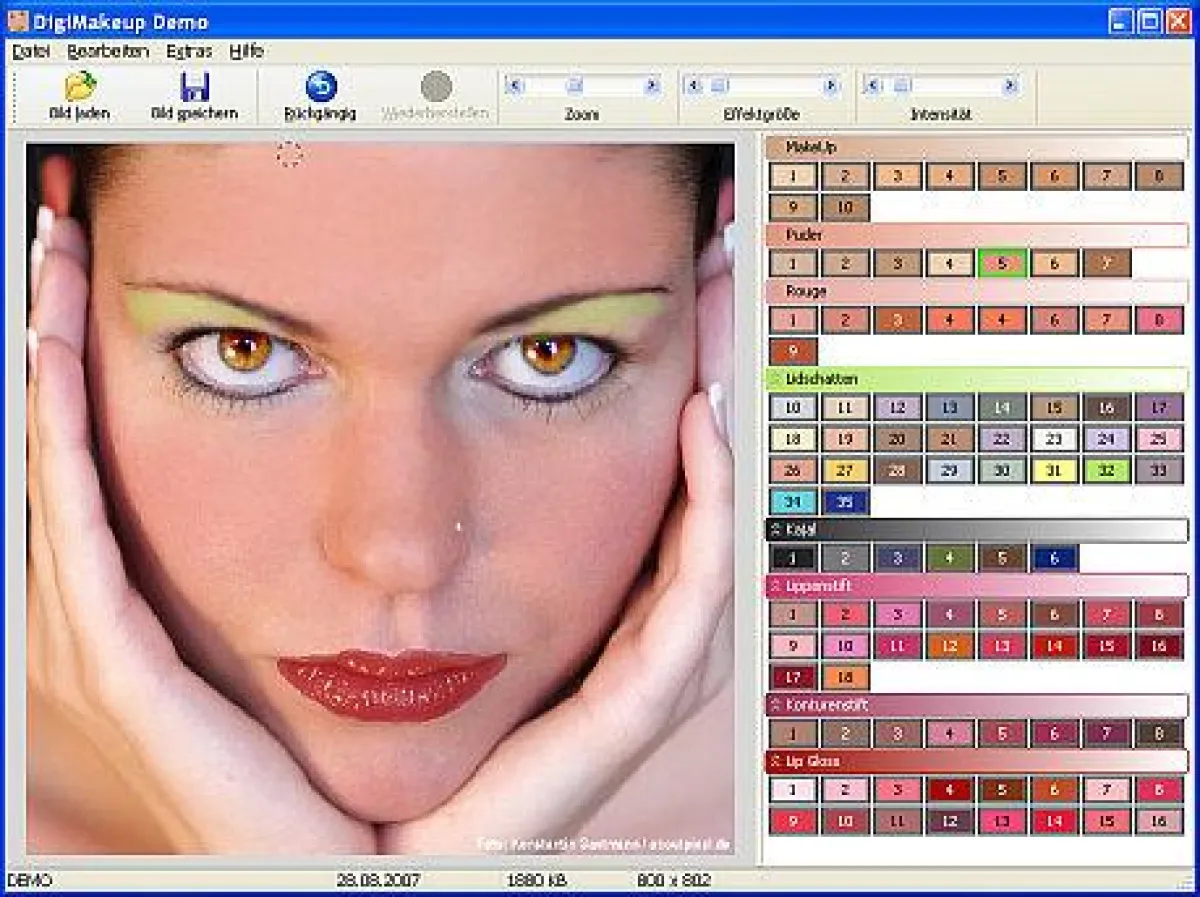Open the Hilfe menu

pyautogui.click(x=247, y=51)
